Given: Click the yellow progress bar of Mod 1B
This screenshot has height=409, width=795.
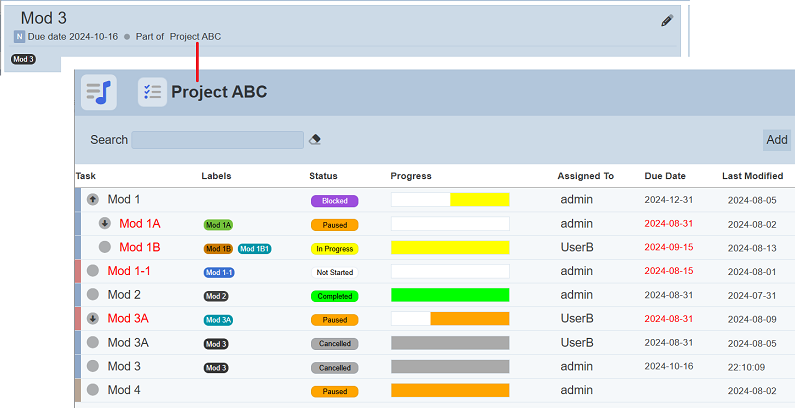Looking at the screenshot, I should tap(449, 248).
